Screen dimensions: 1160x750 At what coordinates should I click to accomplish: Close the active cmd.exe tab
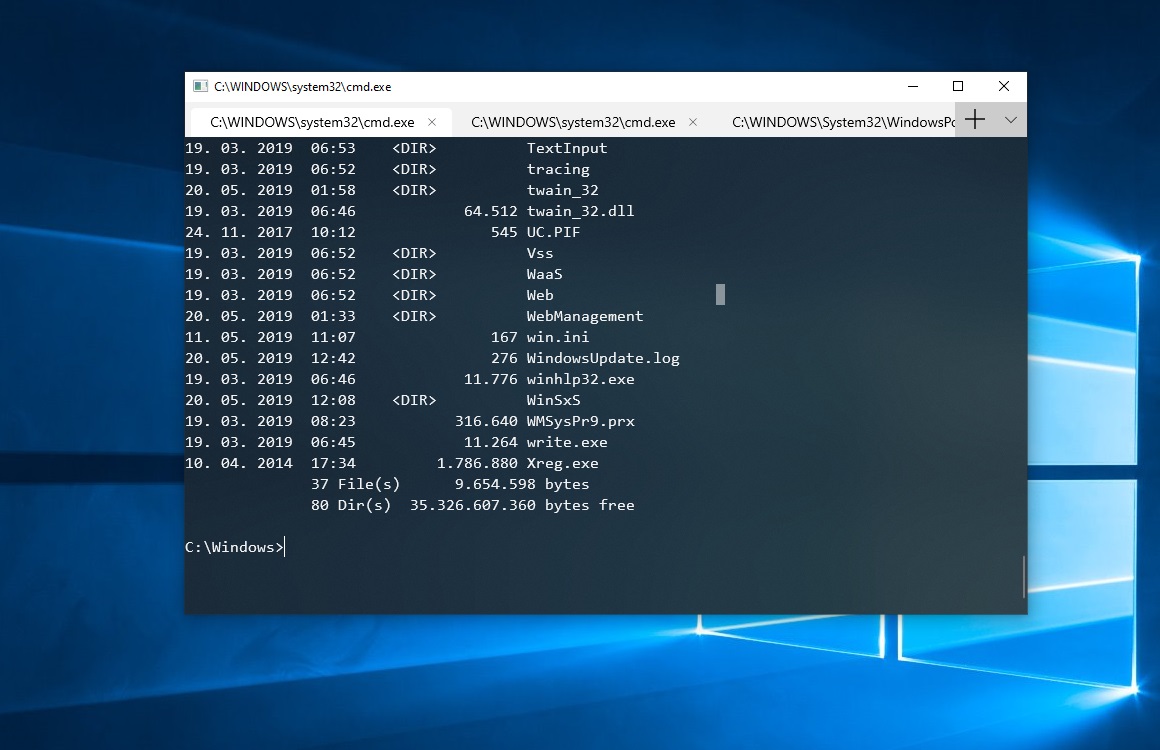click(x=432, y=121)
